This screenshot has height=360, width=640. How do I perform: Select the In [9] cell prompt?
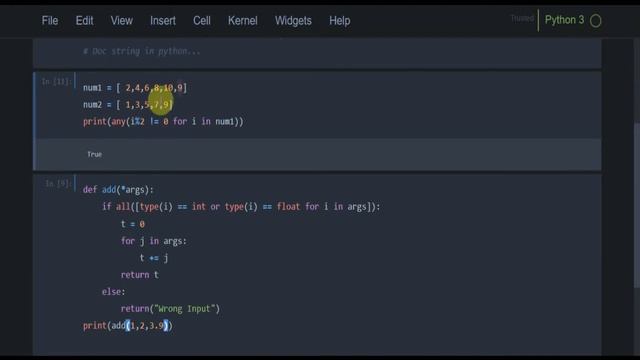(58, 184)
